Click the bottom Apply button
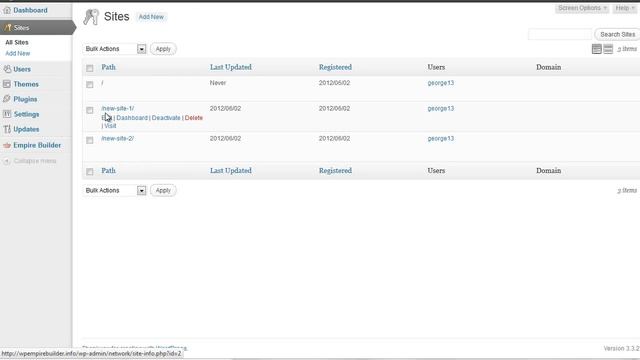Viewport: 640px width, 360px height. (163, 191)
